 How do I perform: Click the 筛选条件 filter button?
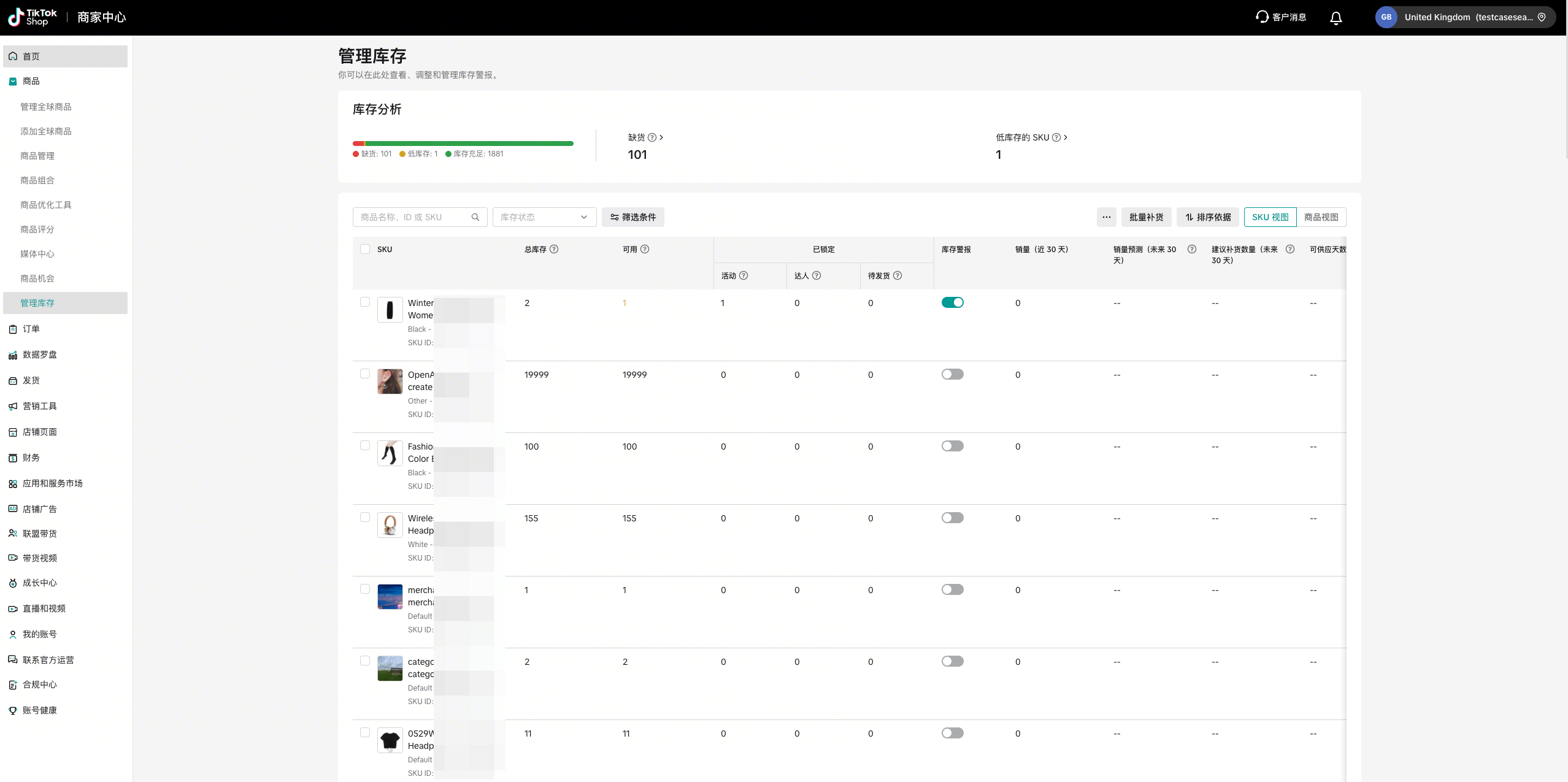point(632,217)
